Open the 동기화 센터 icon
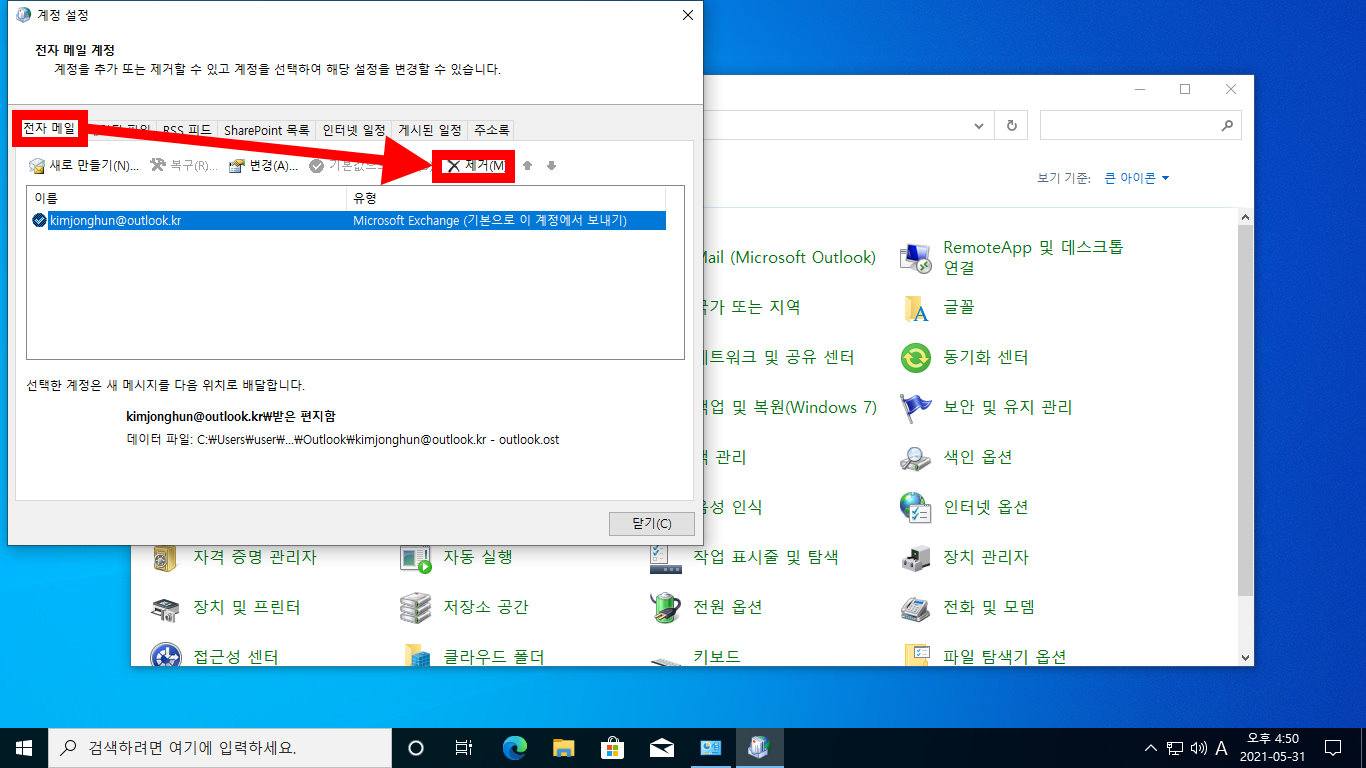This screenshot has height=768, width=1366. (x=917, y=358)
